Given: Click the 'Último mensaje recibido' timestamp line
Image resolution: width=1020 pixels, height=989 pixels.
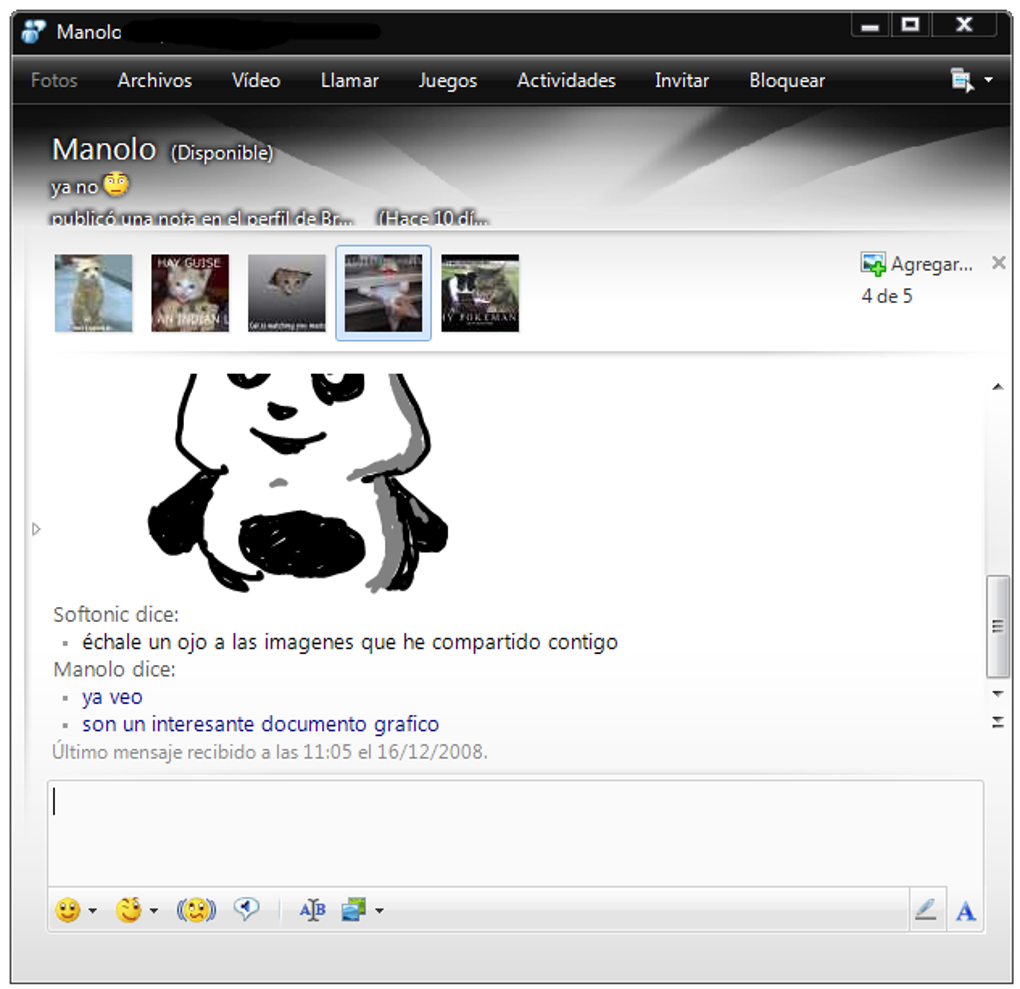Looking at the screenshot, I should coord(269,752).
